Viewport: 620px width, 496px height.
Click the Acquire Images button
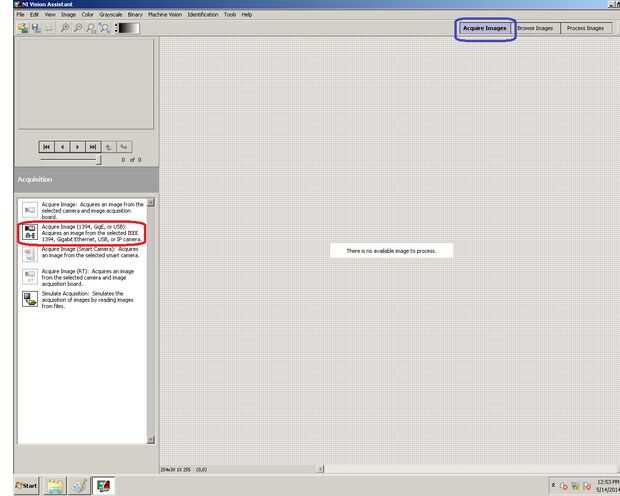[485, 28]
